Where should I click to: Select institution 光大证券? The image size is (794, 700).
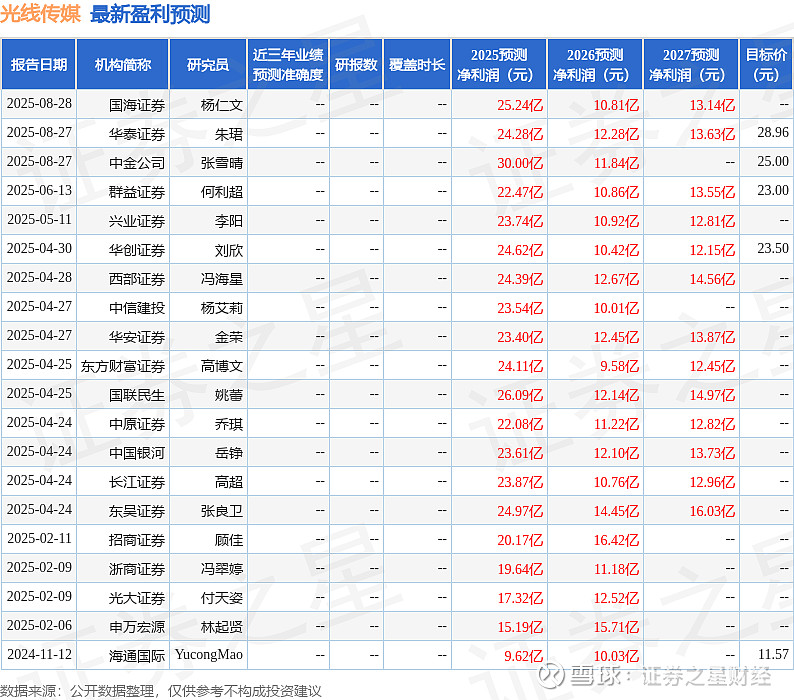[x=137, y=598]
